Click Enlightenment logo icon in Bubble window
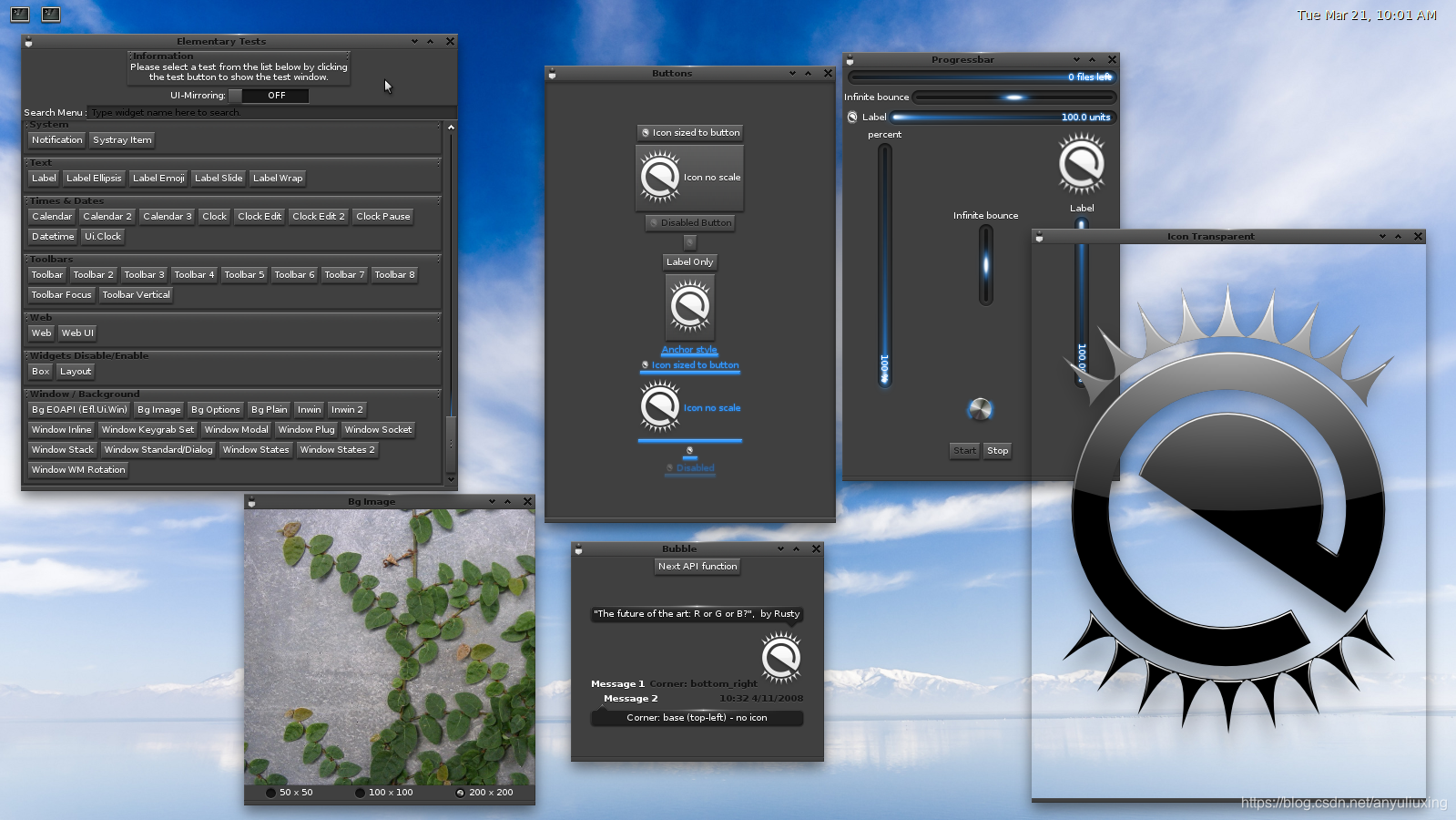 tap(780, 658)
